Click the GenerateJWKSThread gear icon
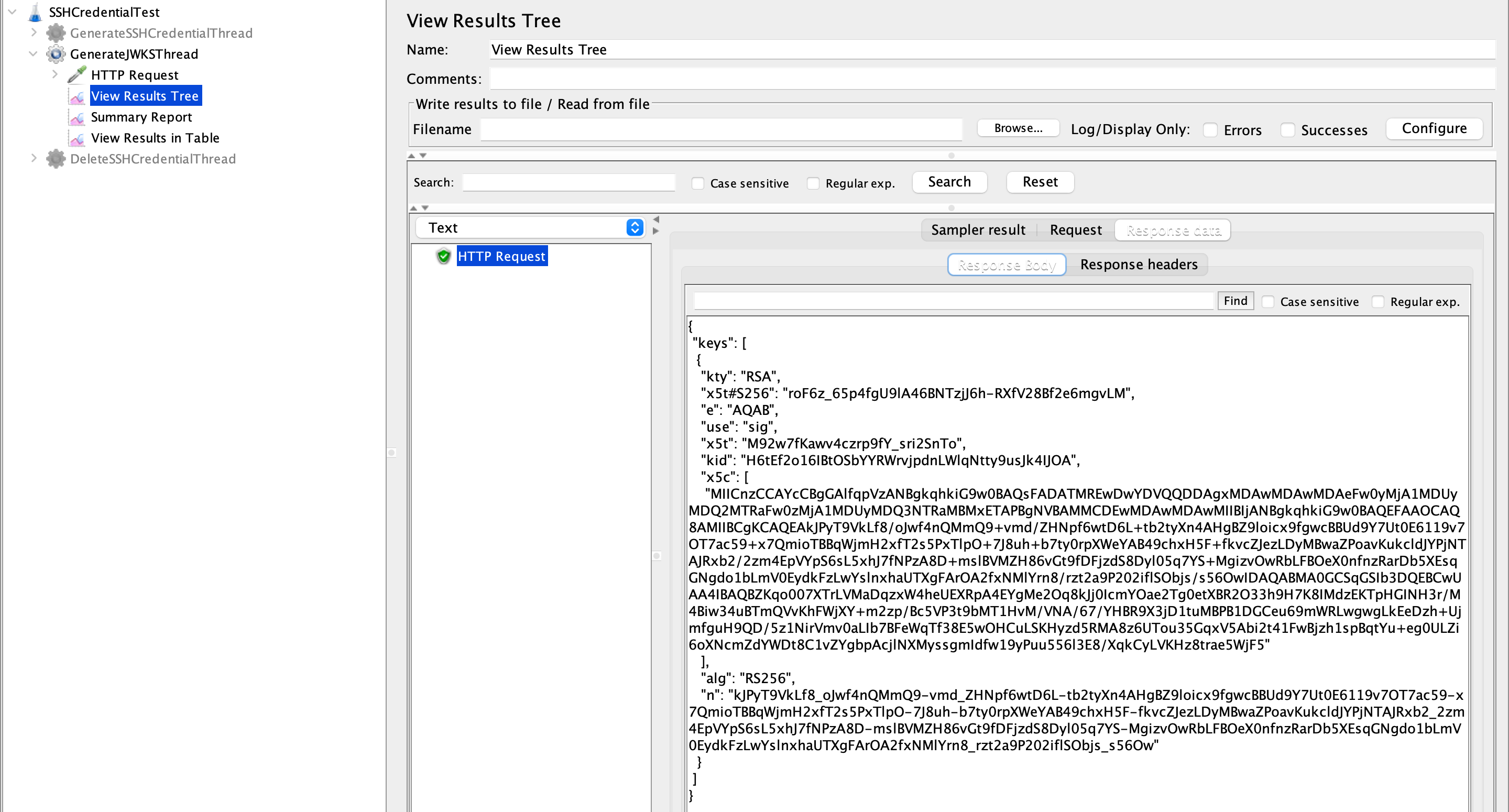 click(56, 54)
